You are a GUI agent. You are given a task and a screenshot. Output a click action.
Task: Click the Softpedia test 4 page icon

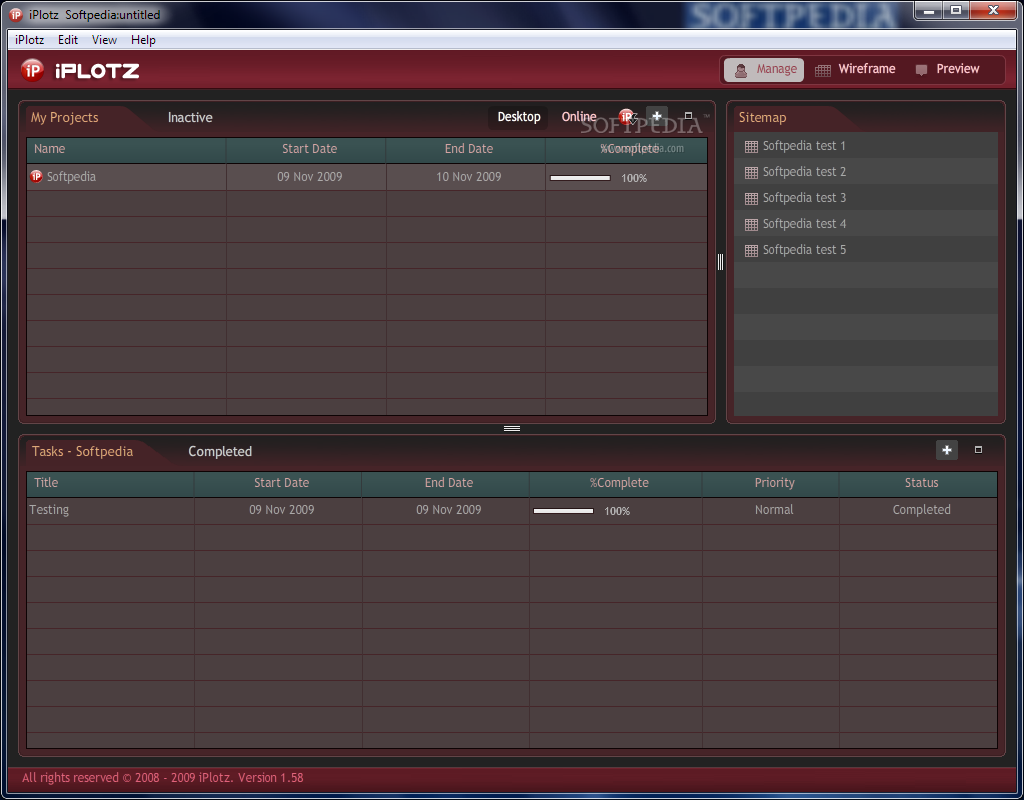751,225
